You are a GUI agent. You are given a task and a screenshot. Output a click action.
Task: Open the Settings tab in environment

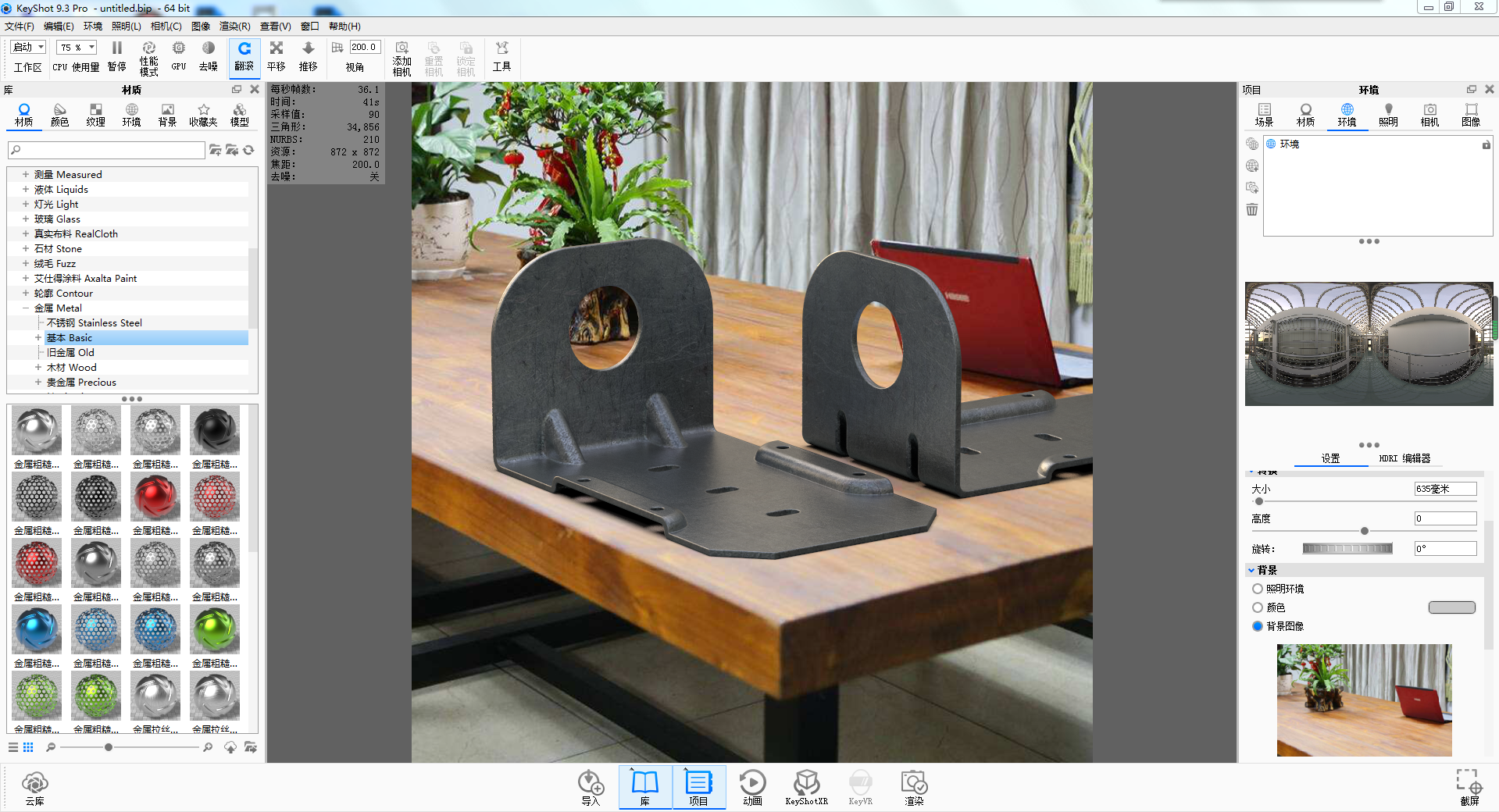1330,458
